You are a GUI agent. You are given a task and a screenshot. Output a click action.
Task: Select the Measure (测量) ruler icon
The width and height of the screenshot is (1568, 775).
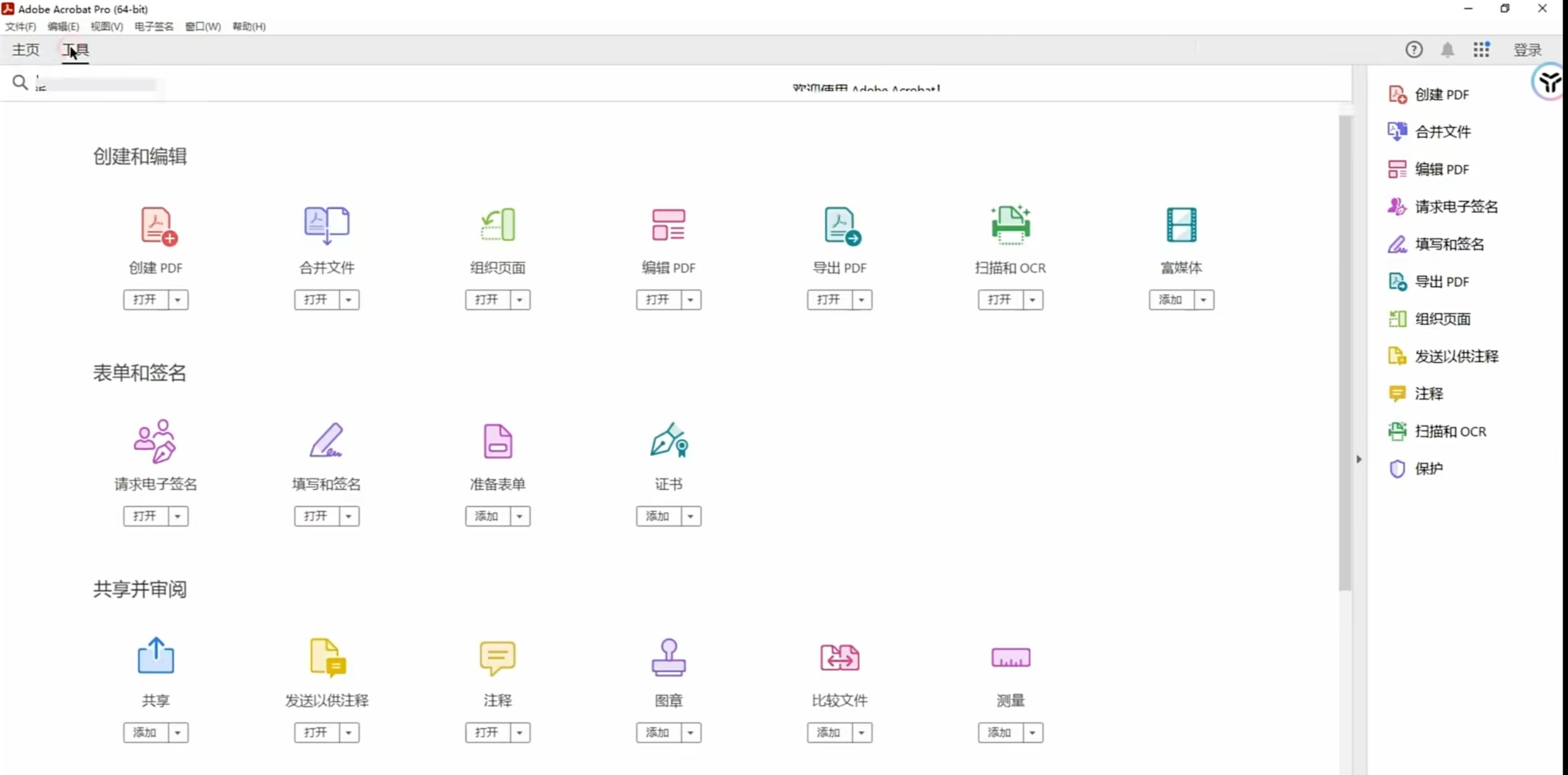coord(1010,657)
